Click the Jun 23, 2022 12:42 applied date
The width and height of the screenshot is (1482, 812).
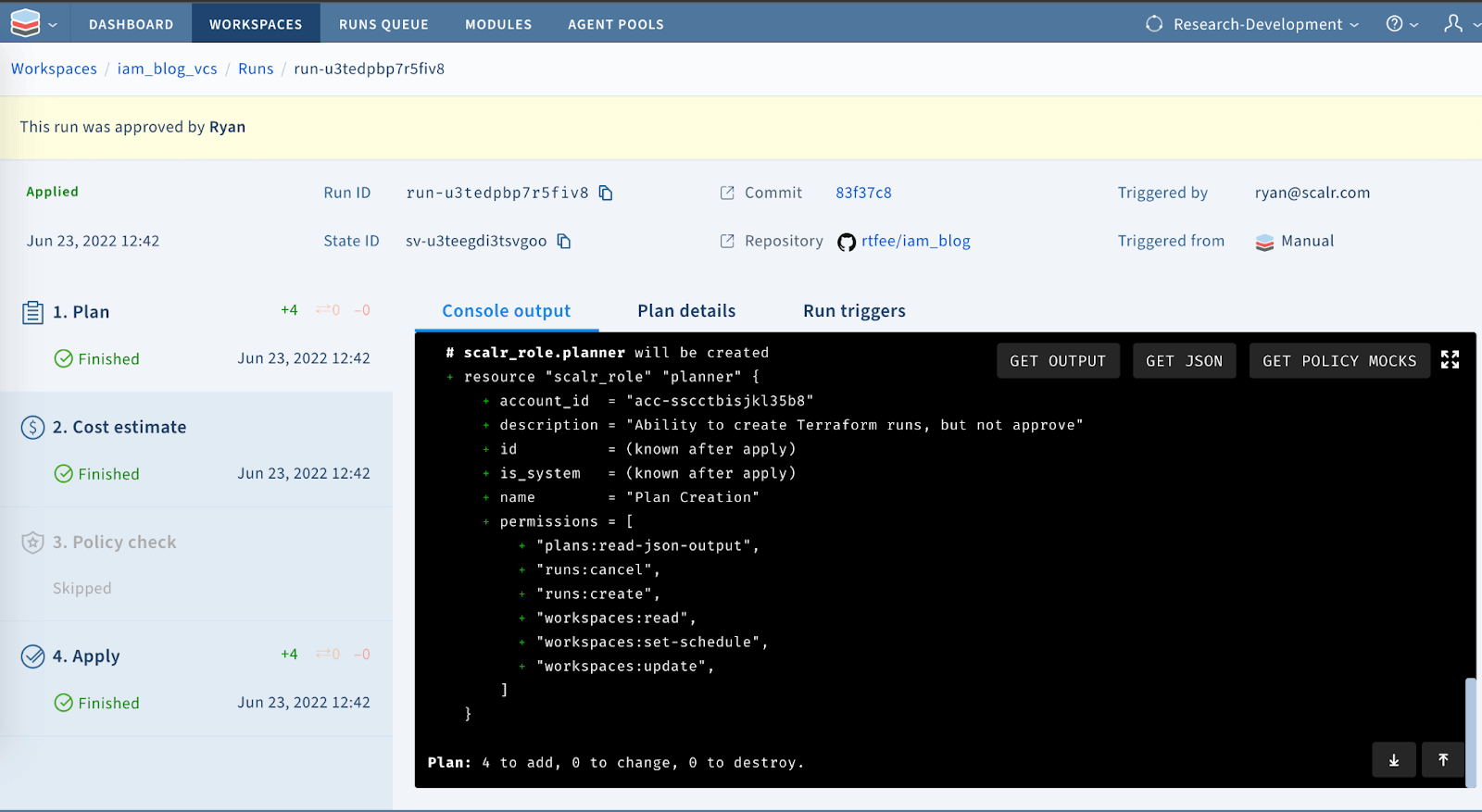(x=93, y=241)
